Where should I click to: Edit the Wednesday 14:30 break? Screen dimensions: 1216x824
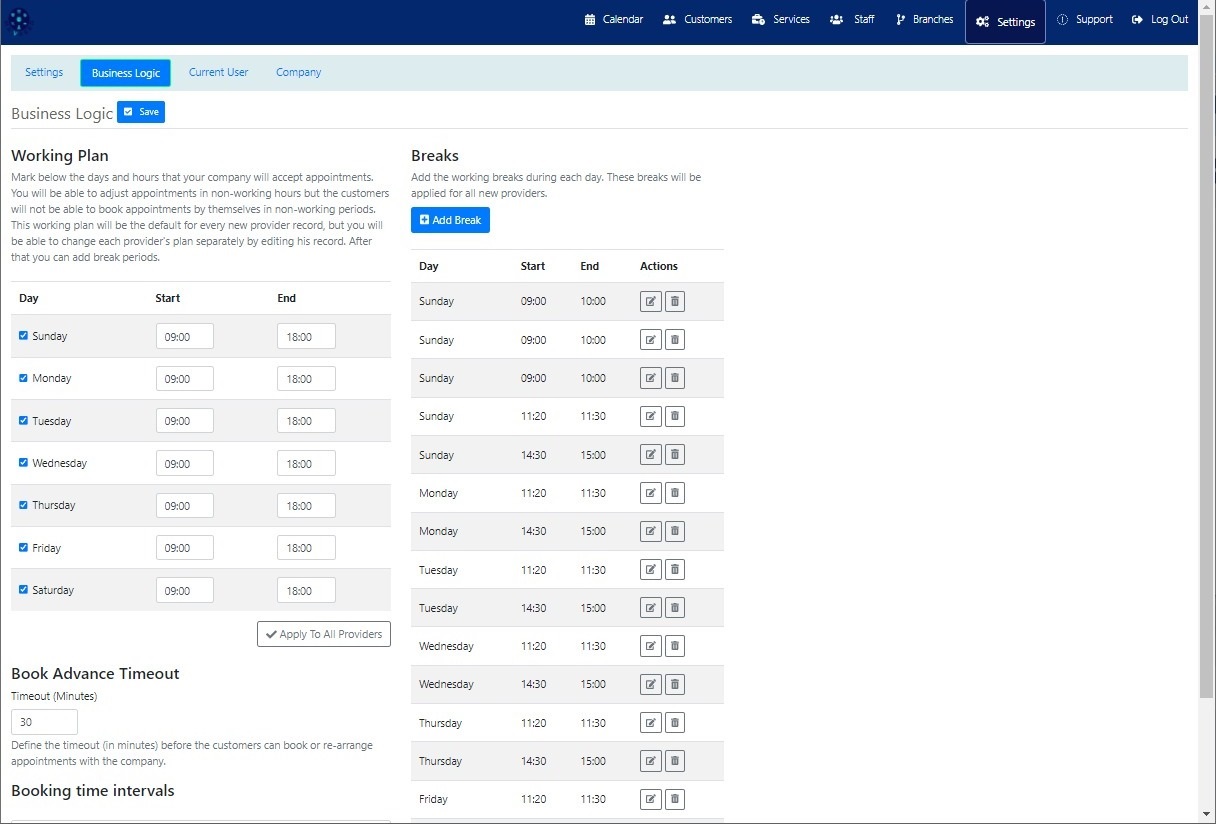point(650,684)
